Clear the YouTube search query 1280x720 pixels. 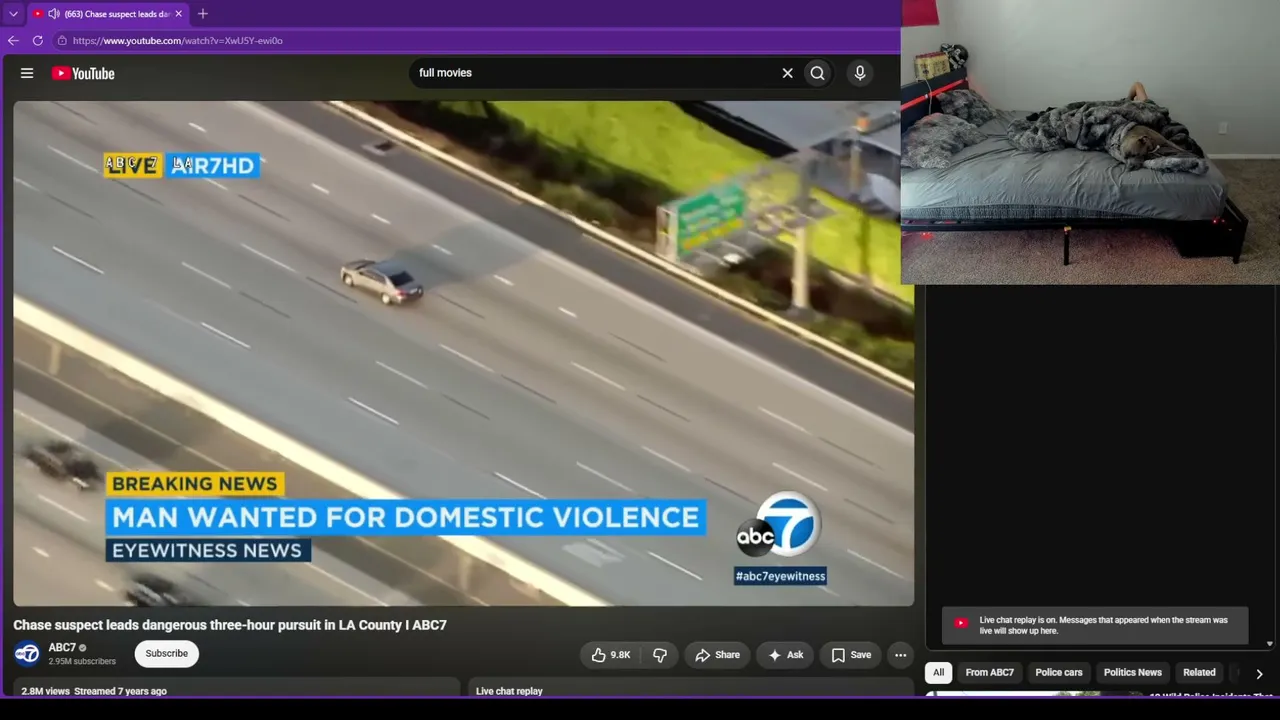[x=787, y=73]
